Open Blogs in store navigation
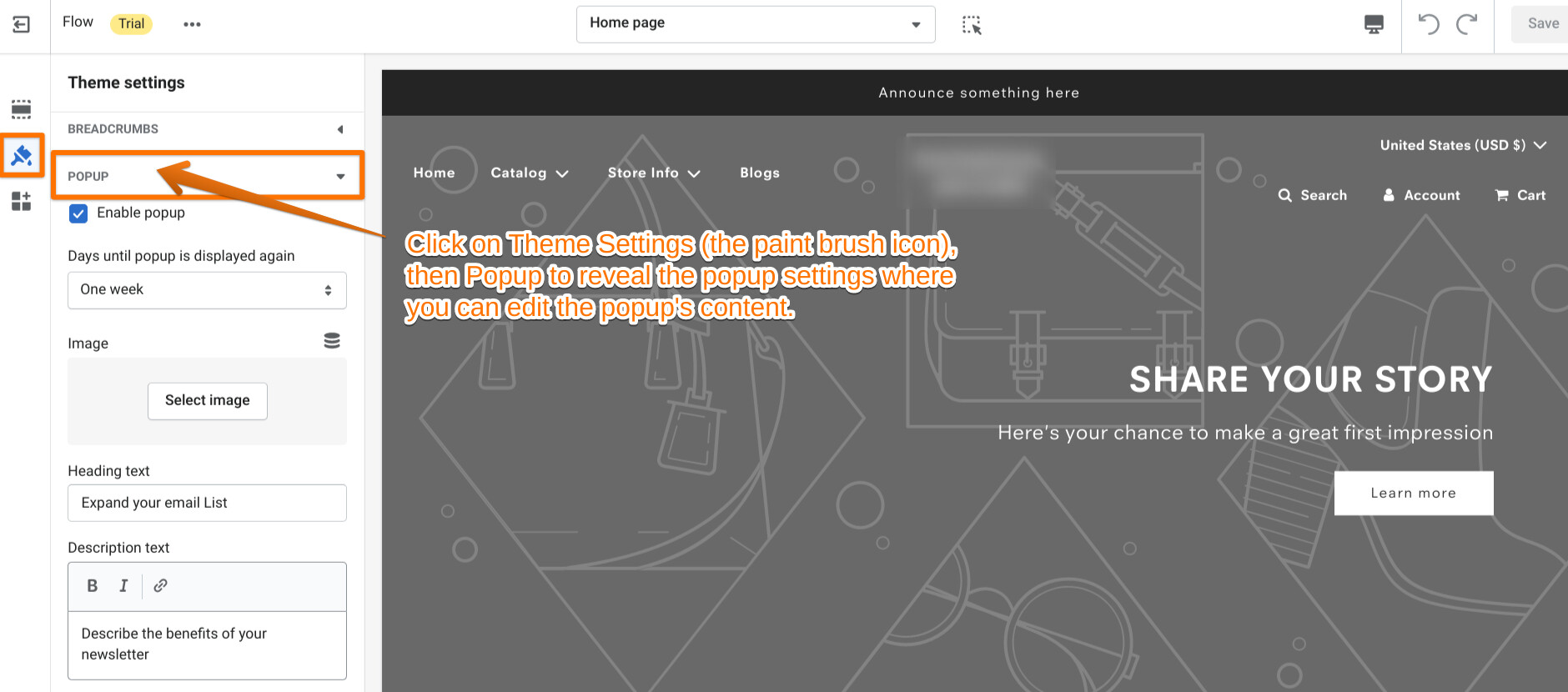 tap(760, 173)
